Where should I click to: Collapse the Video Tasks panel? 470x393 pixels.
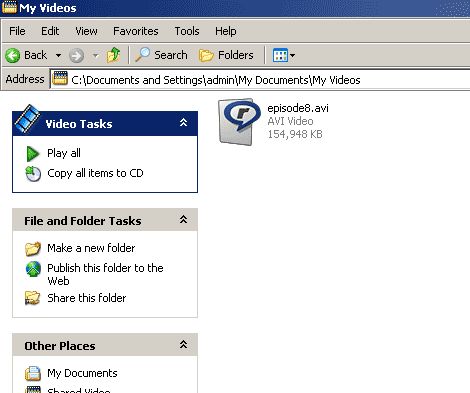tap(183, 123)
